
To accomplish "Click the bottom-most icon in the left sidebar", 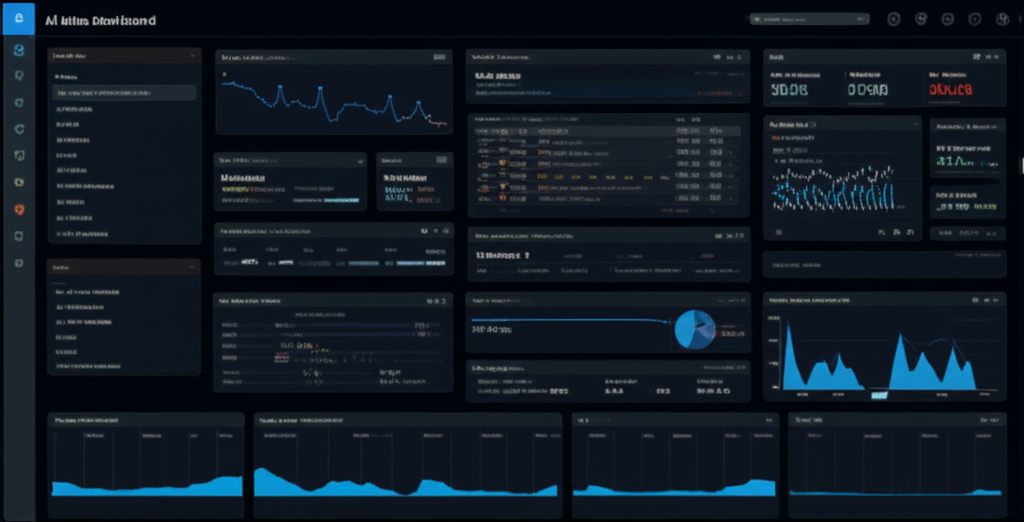I will (18, 262).
